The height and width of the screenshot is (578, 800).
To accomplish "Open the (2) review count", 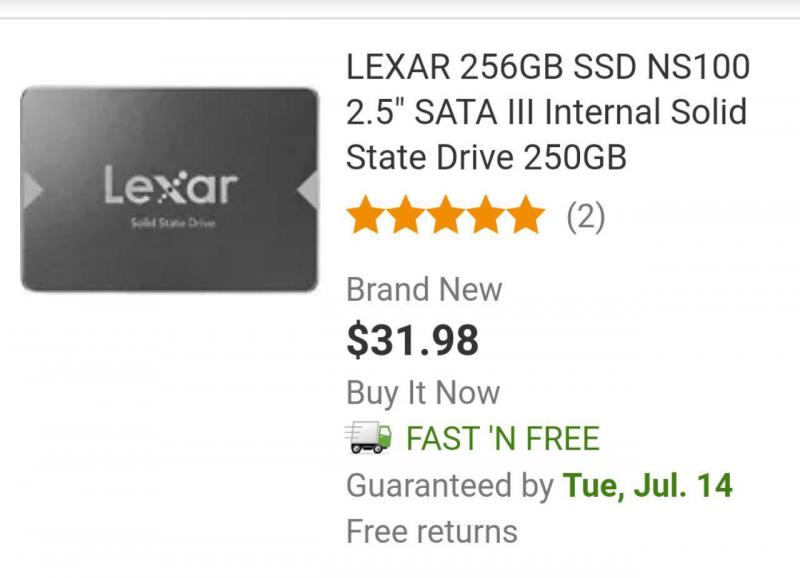I will tap(586, 216).
